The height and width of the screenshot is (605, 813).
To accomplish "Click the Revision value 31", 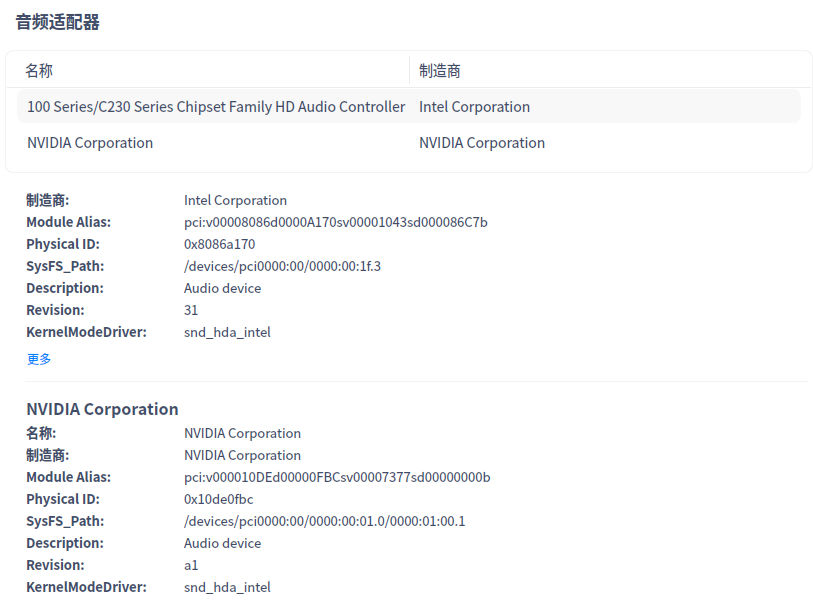I will coord(191,310).
